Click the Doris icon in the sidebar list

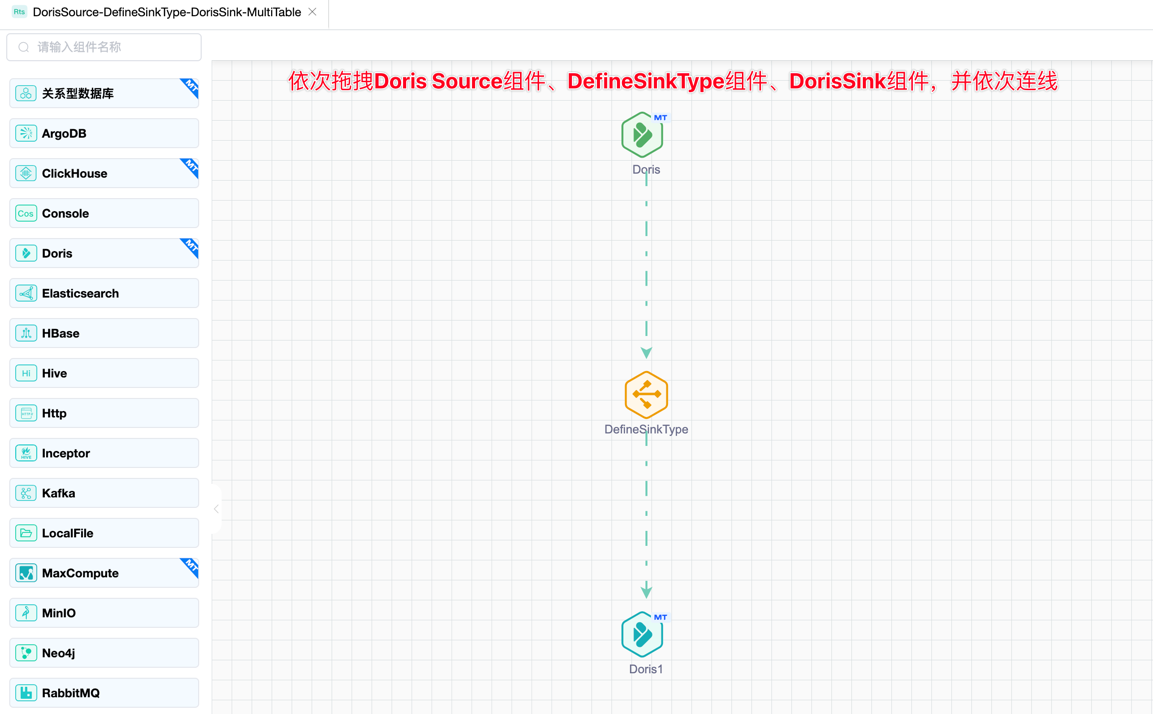tap(26, 253)
